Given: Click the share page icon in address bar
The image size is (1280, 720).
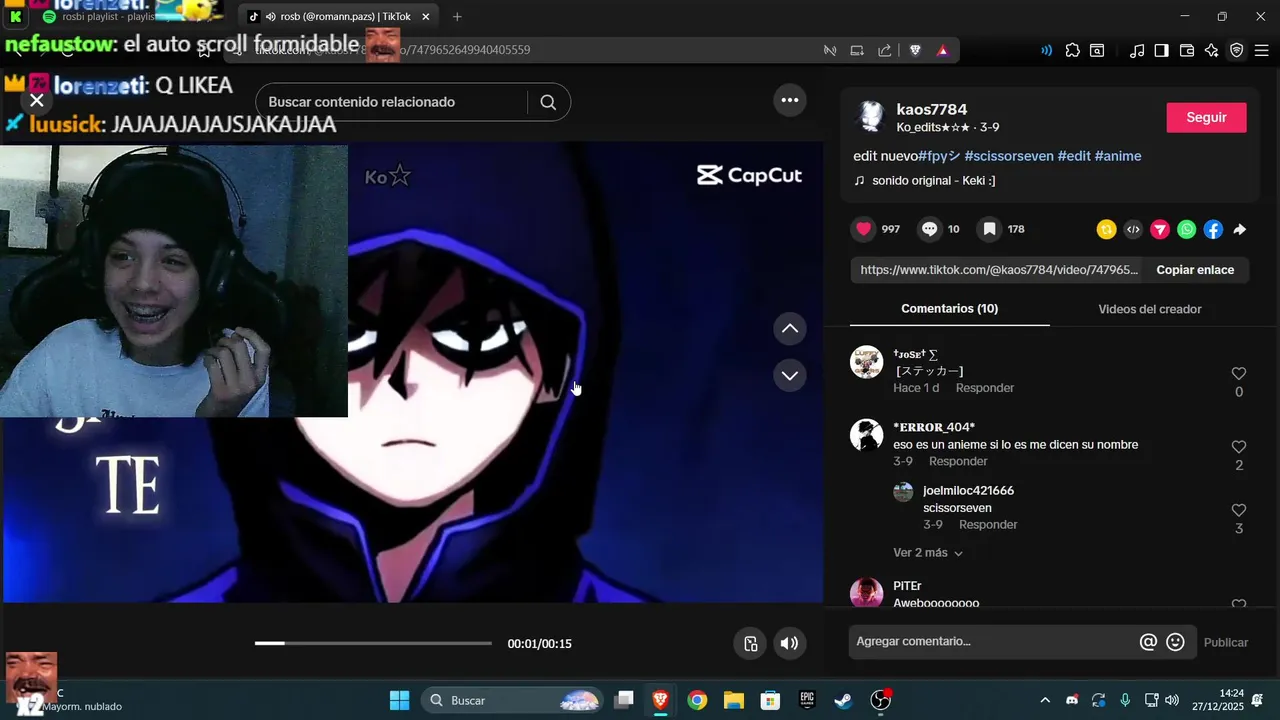Looking at the screenshot, I should point(884,50).
